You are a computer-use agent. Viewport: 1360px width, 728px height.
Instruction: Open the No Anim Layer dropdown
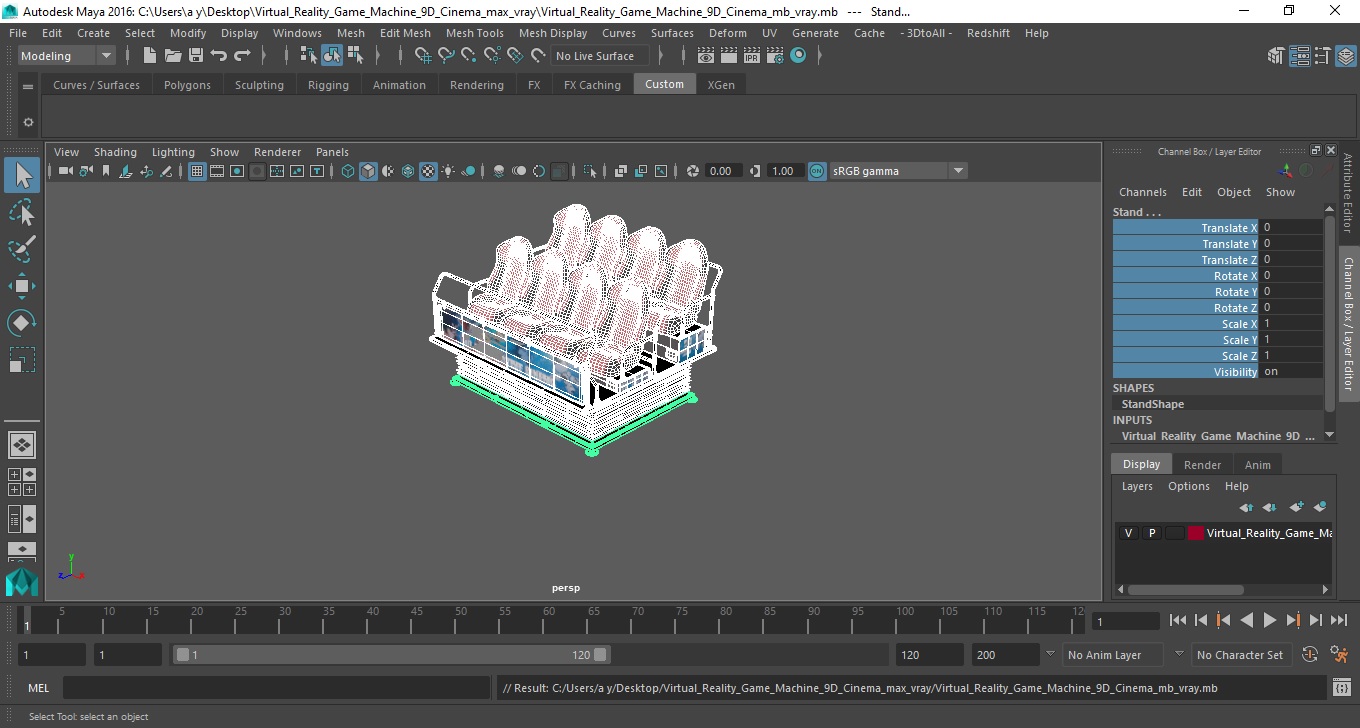tap(1113, 655)
